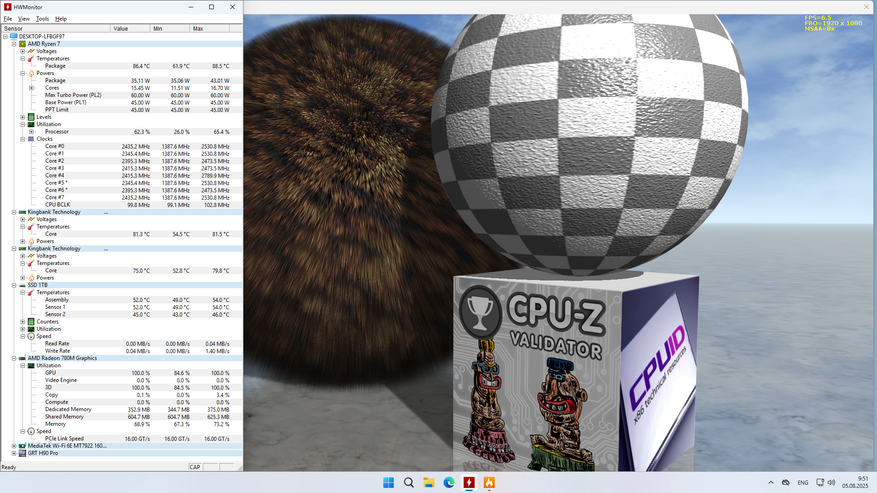Click the HWMonitor title bar app icon

pyautogui.click(x=7, y=7)
